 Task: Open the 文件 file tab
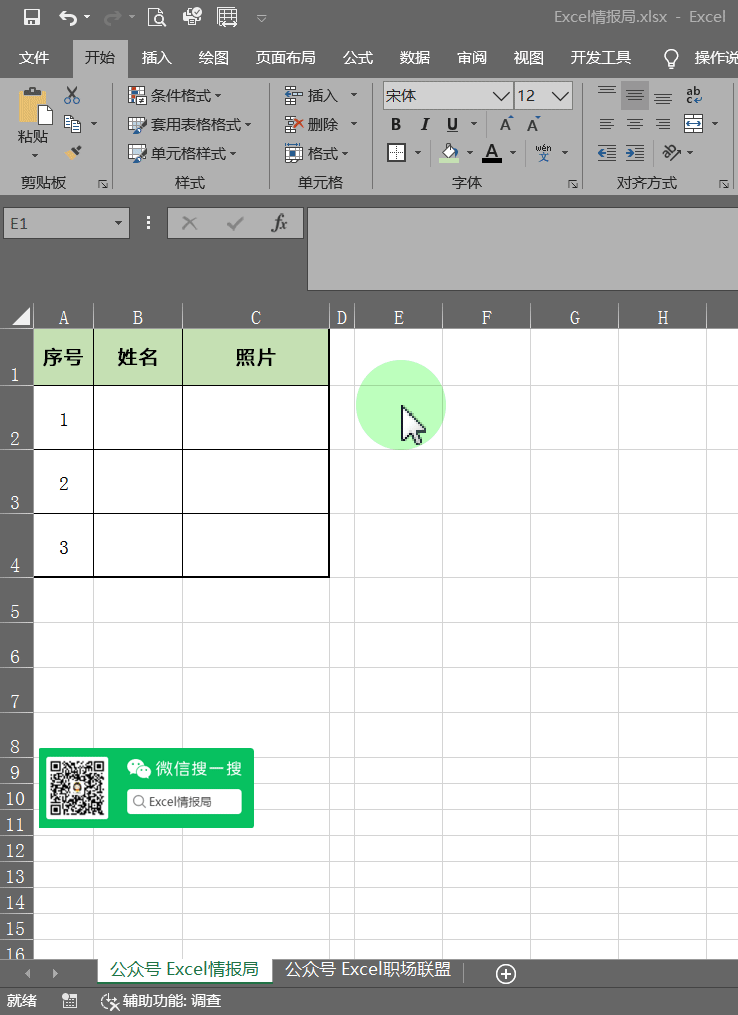[34, 58]
